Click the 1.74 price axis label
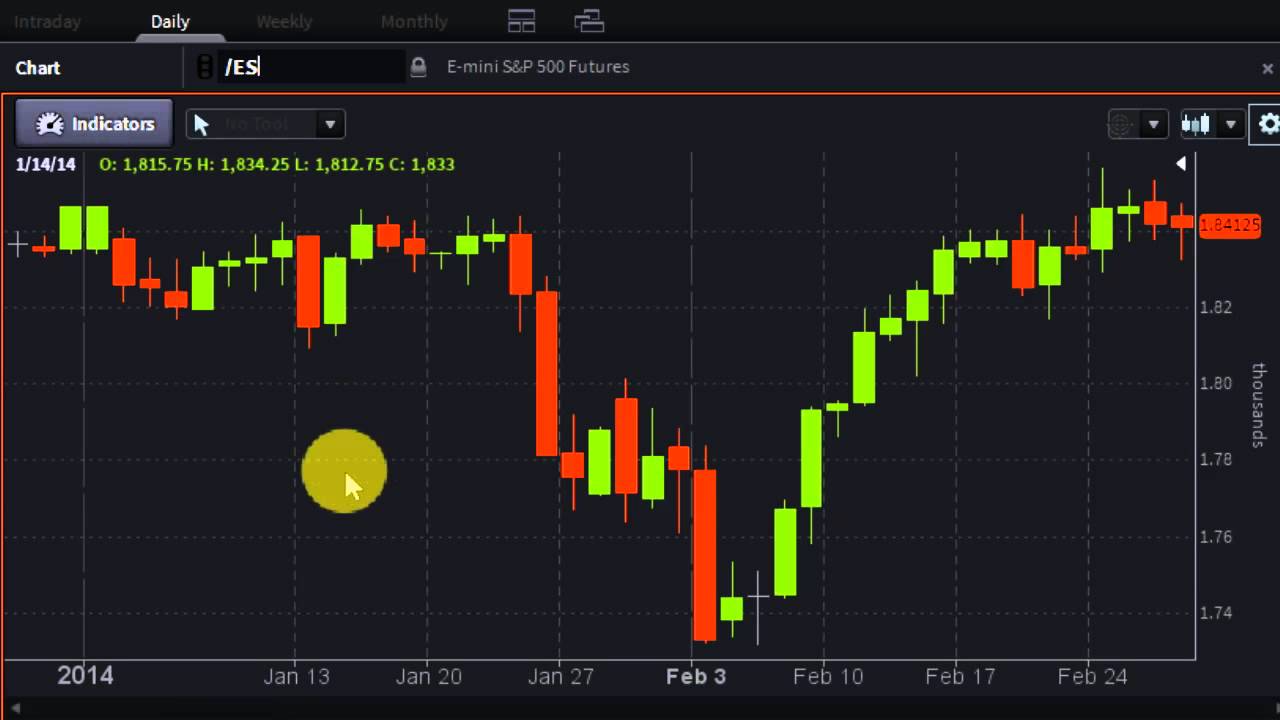Viewport: 1280px width, 720px height. coord(1216,613)
